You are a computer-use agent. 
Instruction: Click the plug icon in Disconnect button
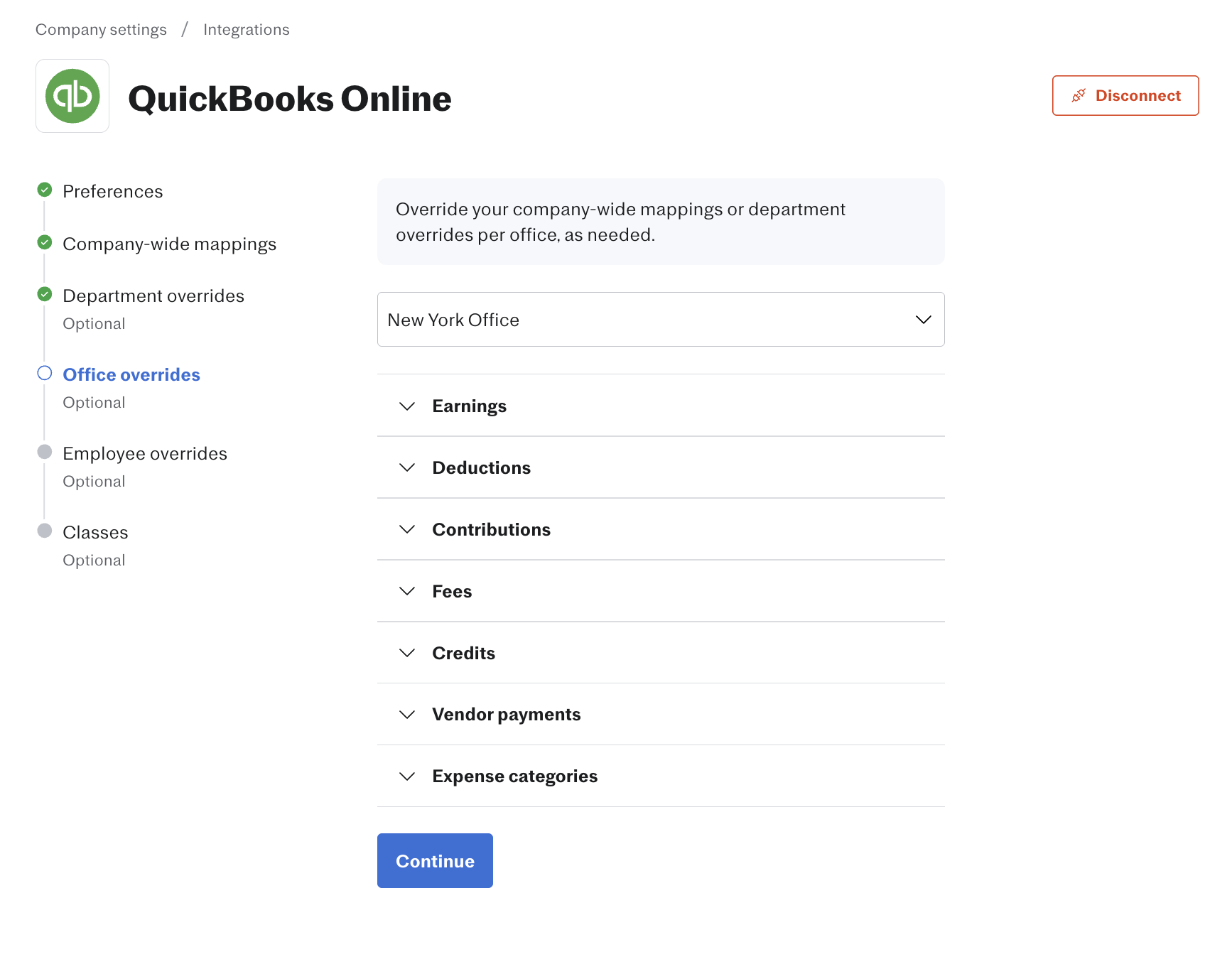1079,95
